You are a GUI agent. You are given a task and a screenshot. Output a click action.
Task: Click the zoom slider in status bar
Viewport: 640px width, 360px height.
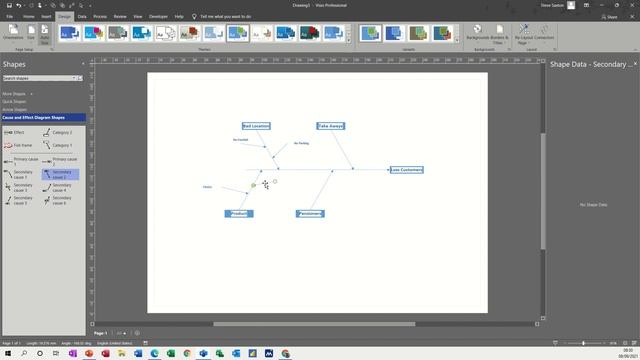coord(583,343)
